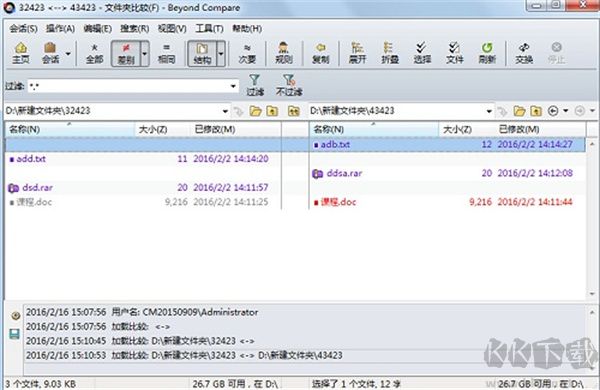Click the eye icon beside the log panel
Viewport: 600px width, 390px height.
pyautogui.click(x=16, y=315)
